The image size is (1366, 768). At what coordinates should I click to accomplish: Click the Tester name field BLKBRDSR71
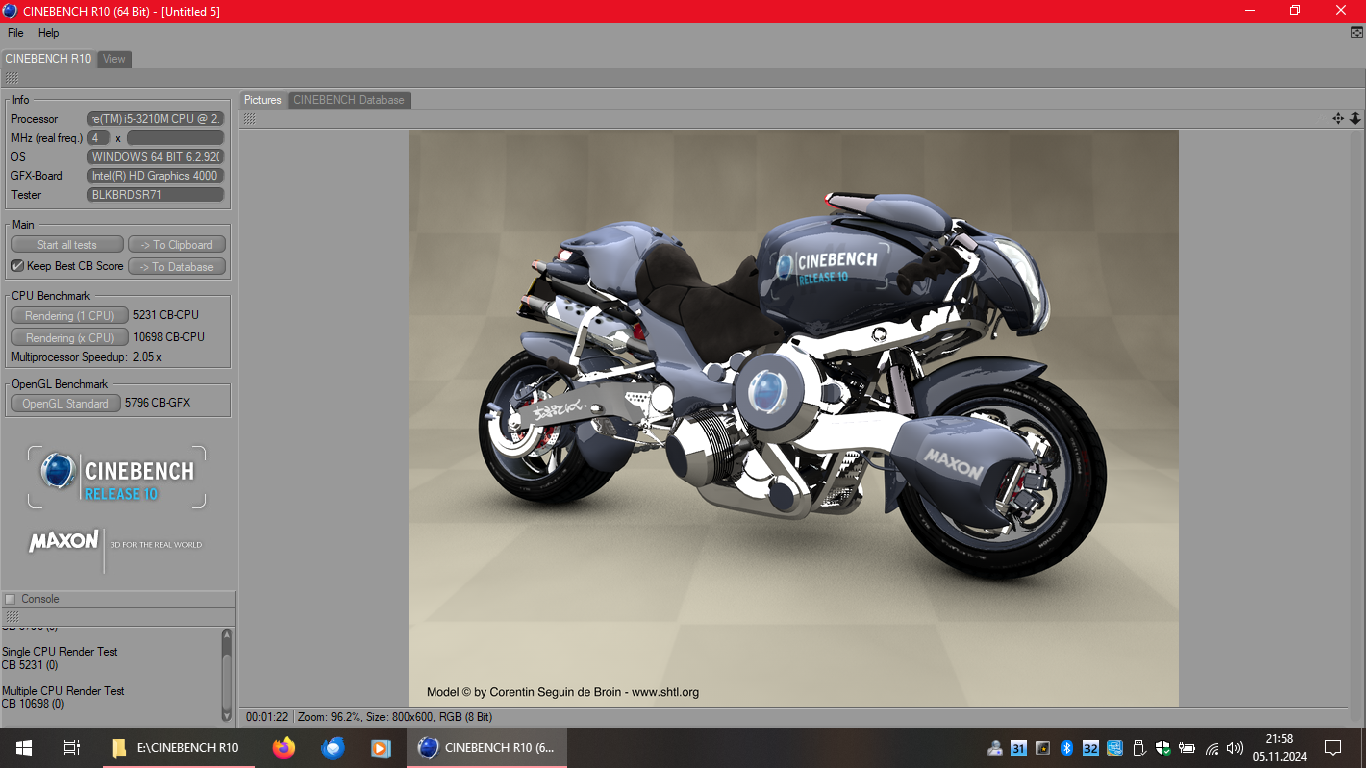click(155, 195)
